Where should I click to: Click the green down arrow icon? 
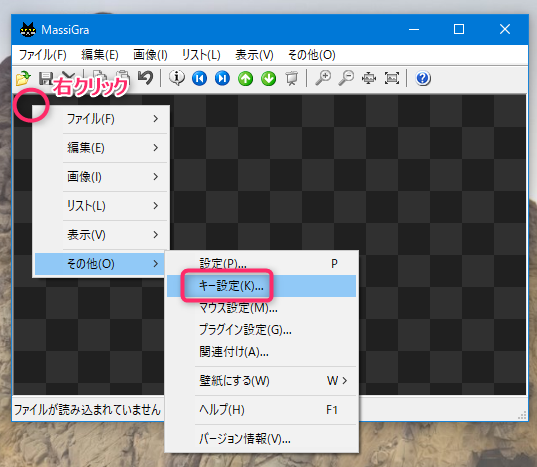point(268,78)
